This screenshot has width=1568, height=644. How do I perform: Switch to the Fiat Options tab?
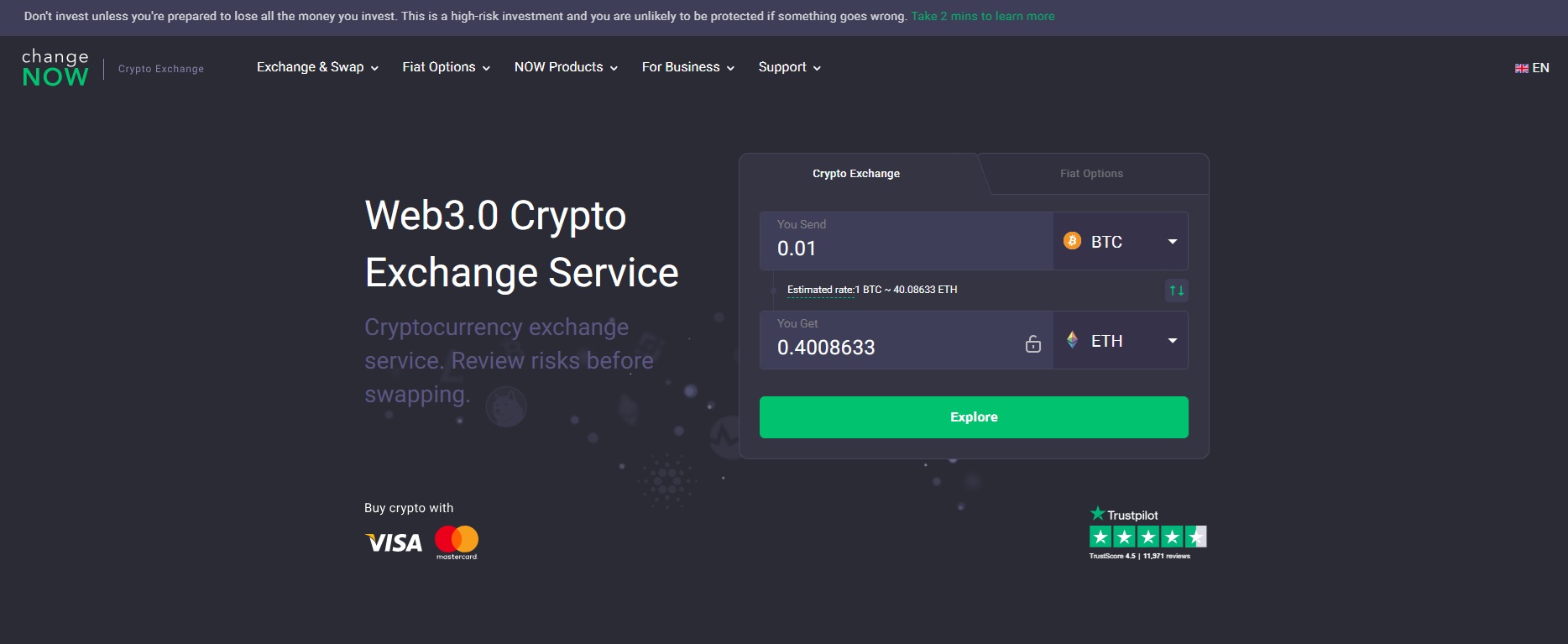pos(1091,174)
